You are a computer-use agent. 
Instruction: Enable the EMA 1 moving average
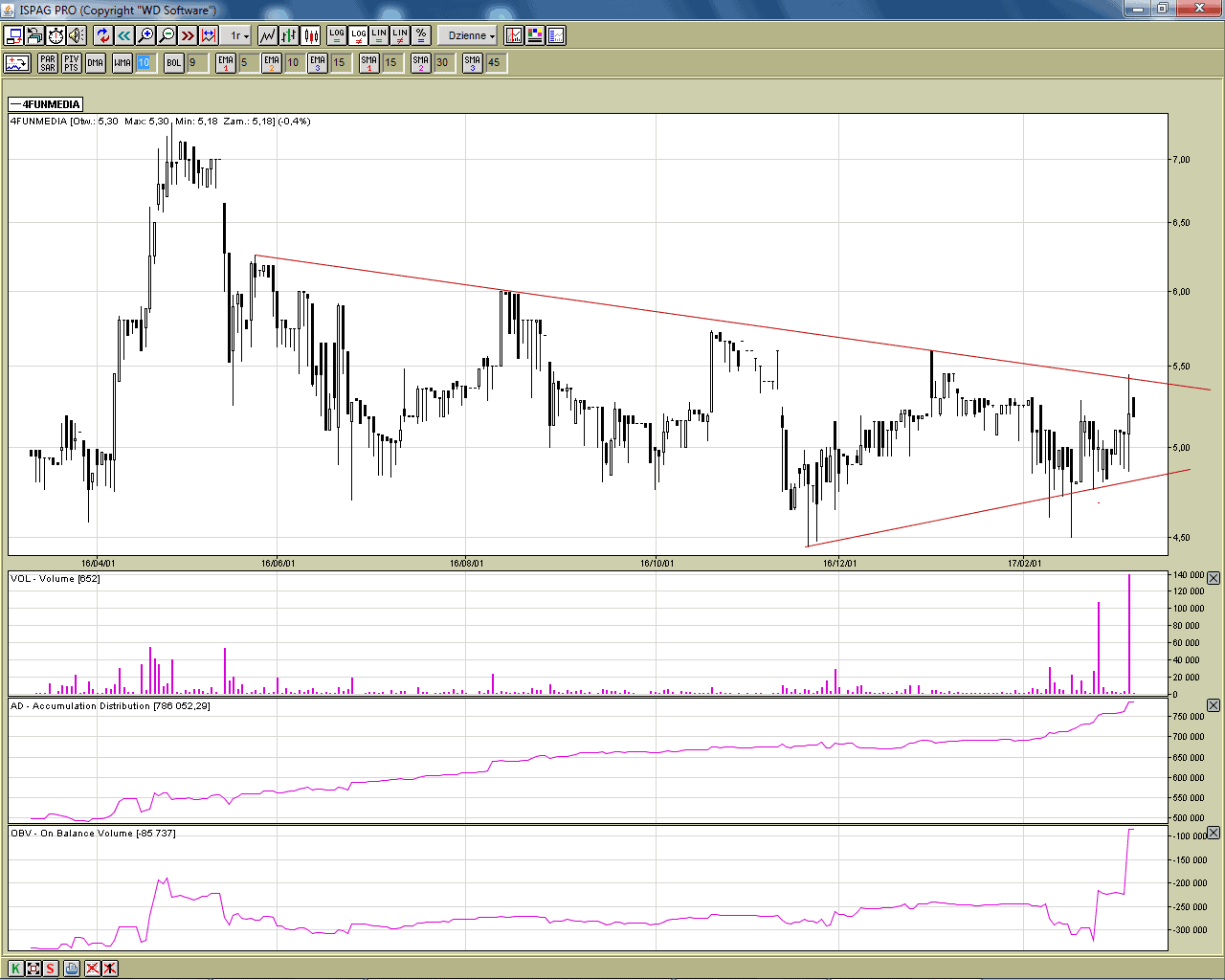[226, 63]
